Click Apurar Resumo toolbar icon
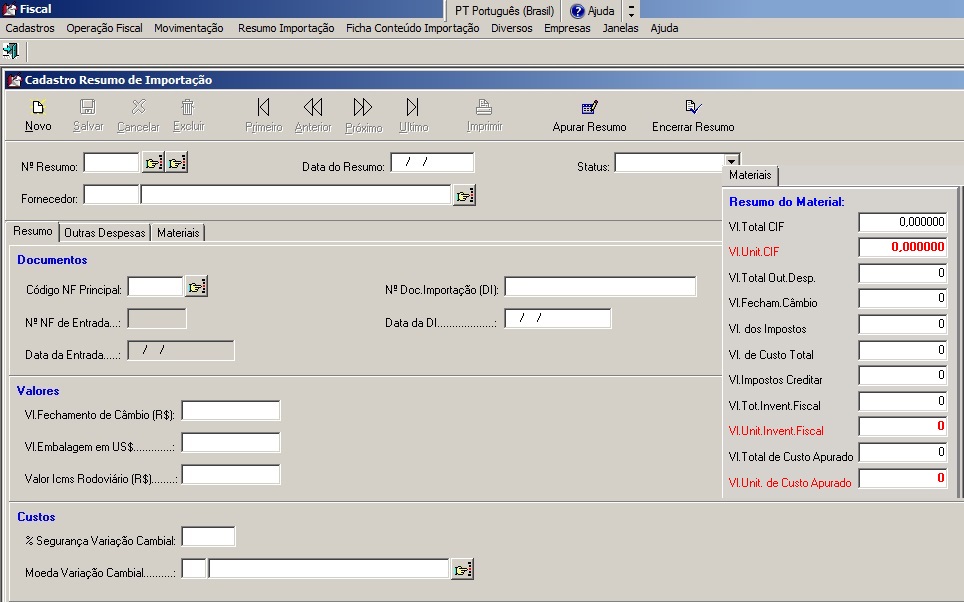The height and width of the screenshot is (603, 964). (589, 108)
